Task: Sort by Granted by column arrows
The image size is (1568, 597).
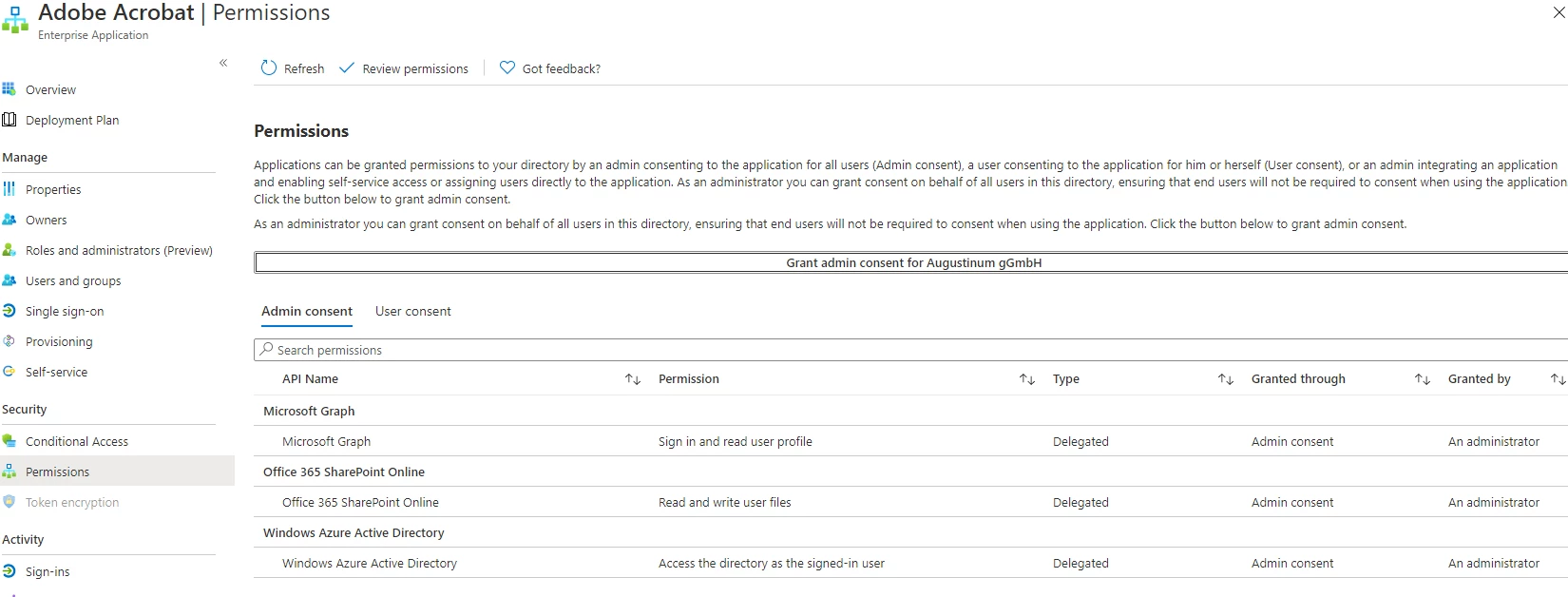Action: pyautogui.click(x=1558, y=379)
